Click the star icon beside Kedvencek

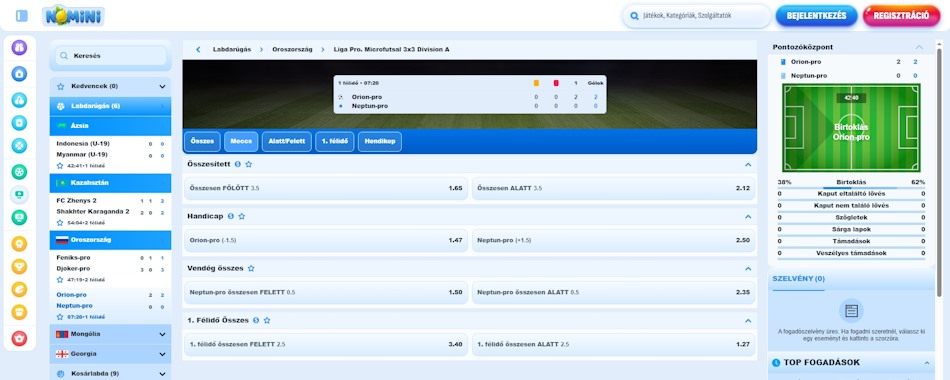pyautogui.click(x=61, y=87)
